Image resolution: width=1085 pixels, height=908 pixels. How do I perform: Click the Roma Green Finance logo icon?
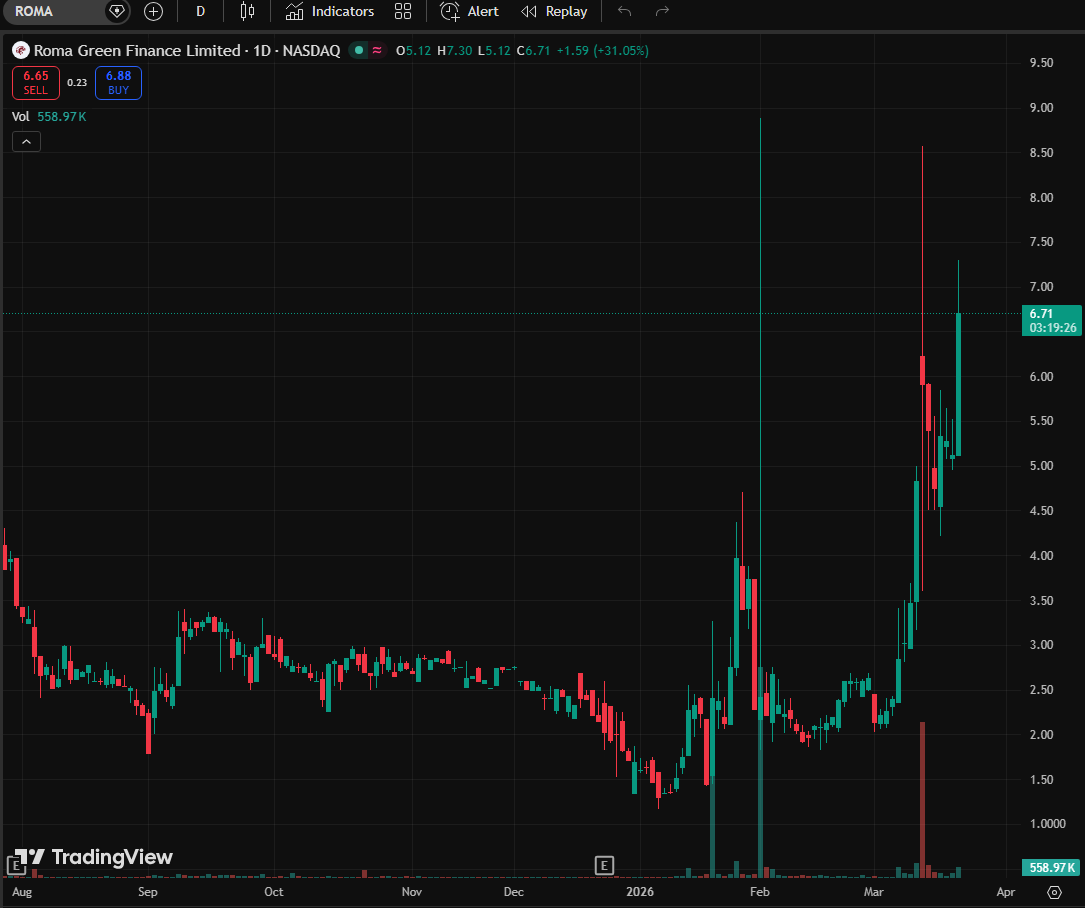pyautogui.click(x=21, y=51)
